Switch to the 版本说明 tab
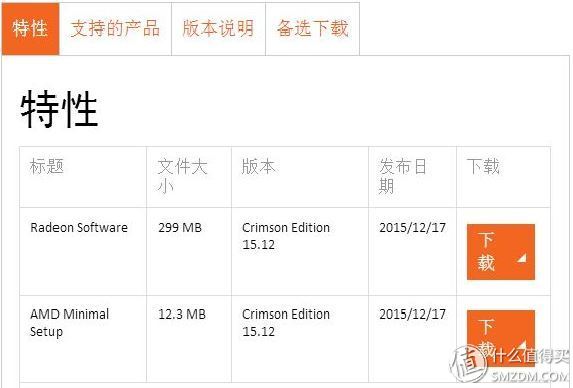The width and height of the screenshot is (573, 388). click(218, 29)
